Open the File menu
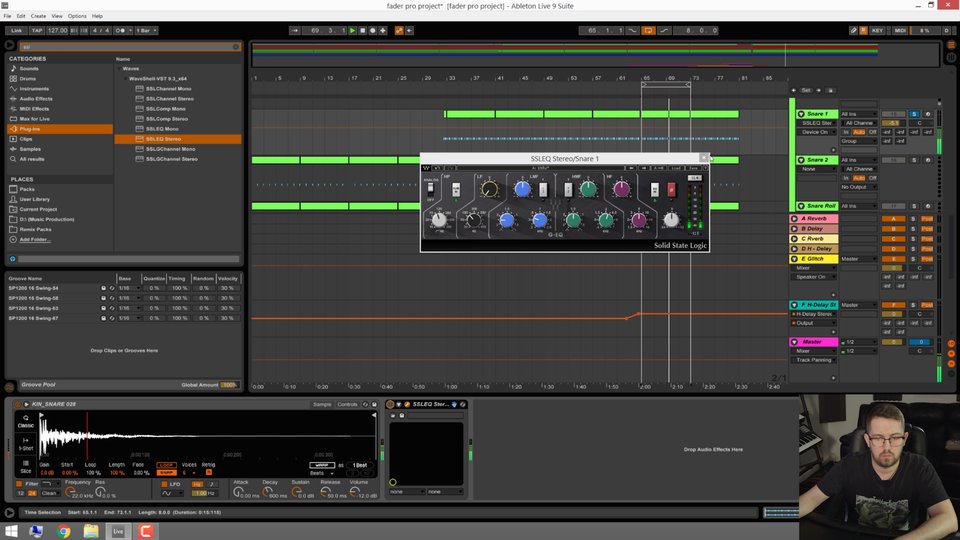The width and height of the screenshot is (960, 540). (x=7, y=16)
